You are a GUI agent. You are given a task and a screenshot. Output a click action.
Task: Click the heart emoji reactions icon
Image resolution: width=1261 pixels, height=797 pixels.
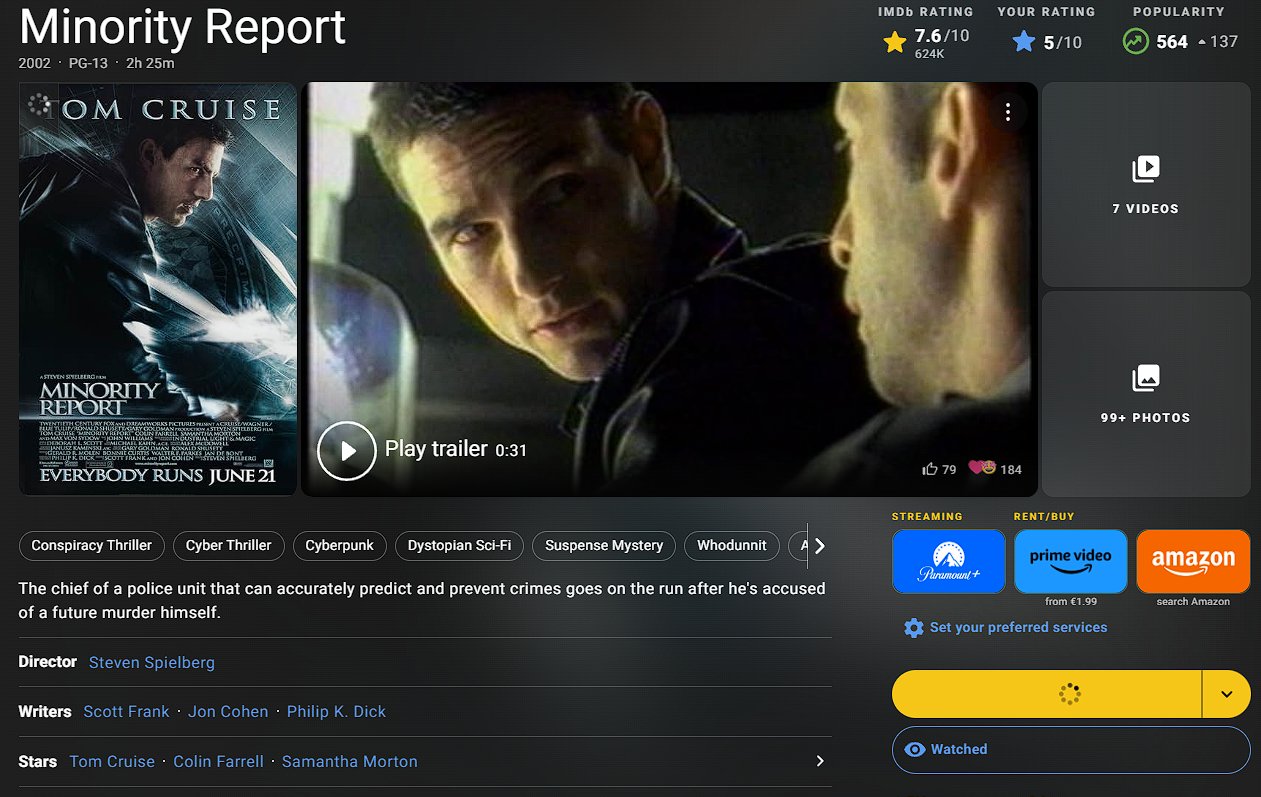[x=981, y=468]
